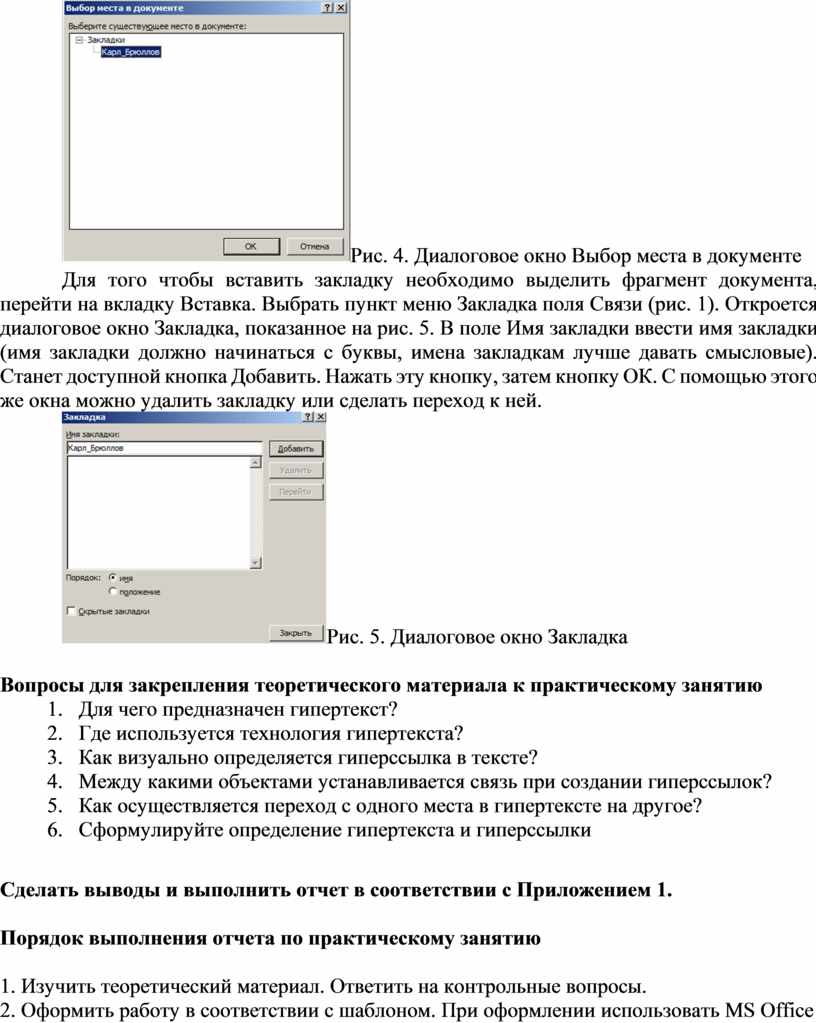Click the bookmark list scroll up arrow

(x=256, y=463)
